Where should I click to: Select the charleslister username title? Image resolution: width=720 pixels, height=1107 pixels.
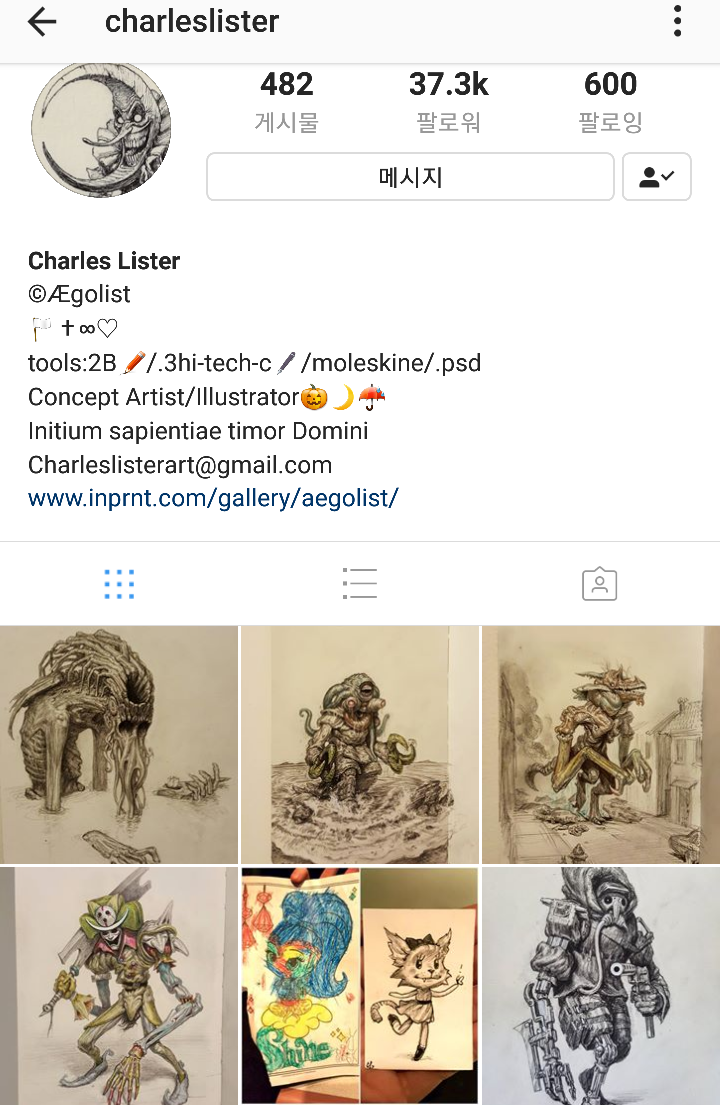[192, 22]
